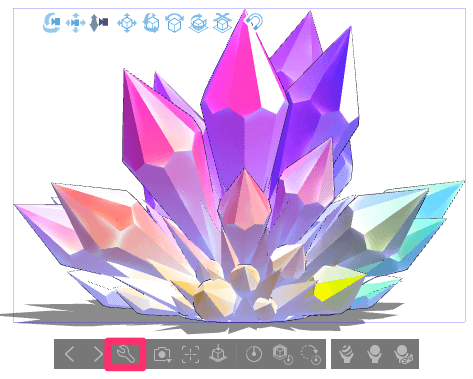Viewport: 473px width, 379px height.
Task: Click the reset model scale cube icon
Action: pos(283,354)
